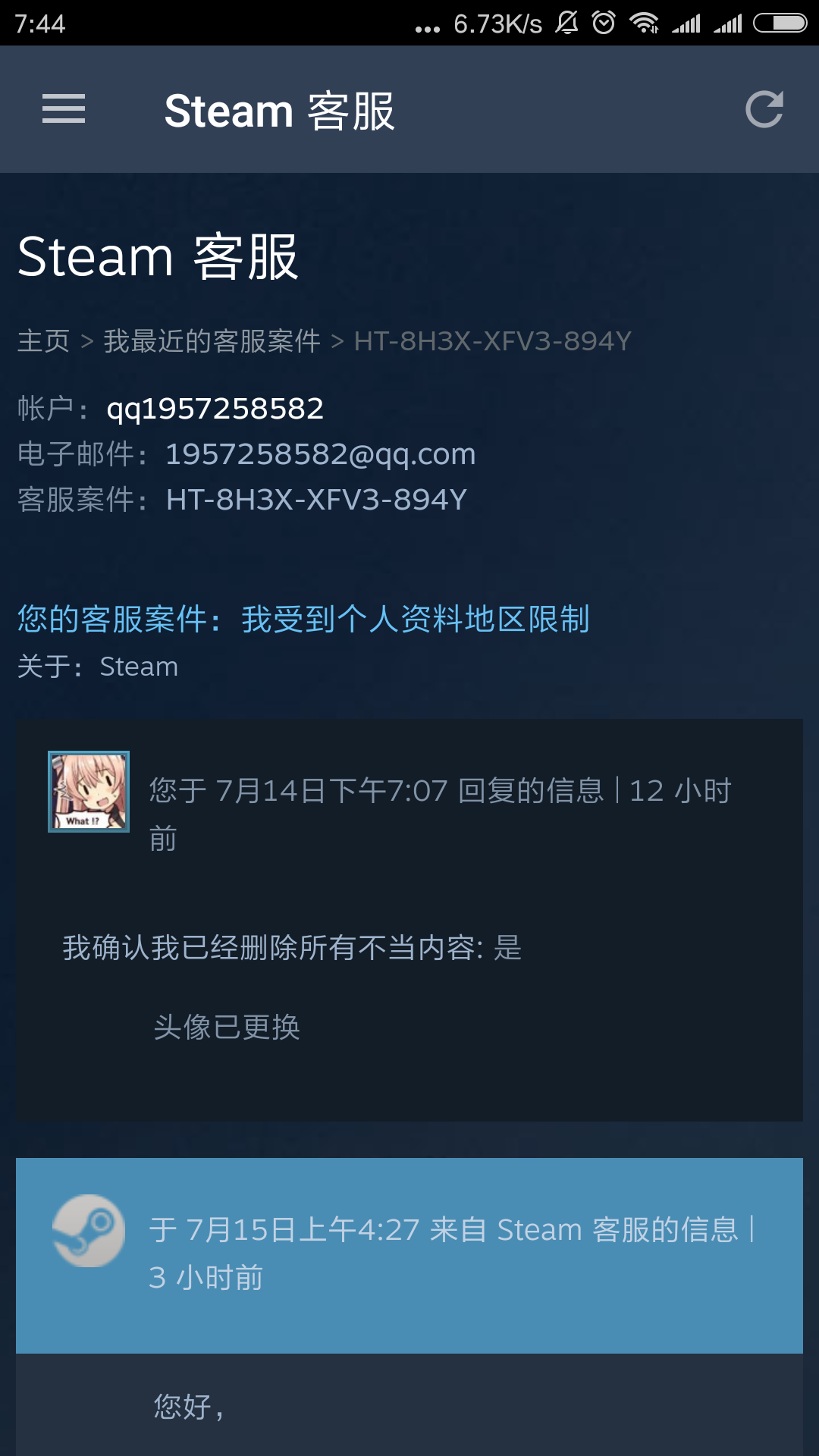Open 我最近的客服案件 breadcrumb link
819x1456 pixels.
tap(212, 341)
